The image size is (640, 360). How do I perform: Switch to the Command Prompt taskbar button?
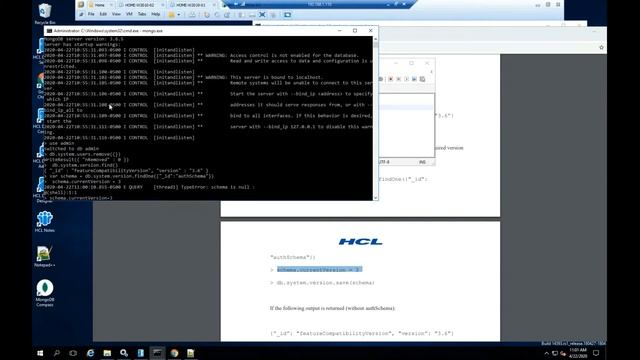157,353
